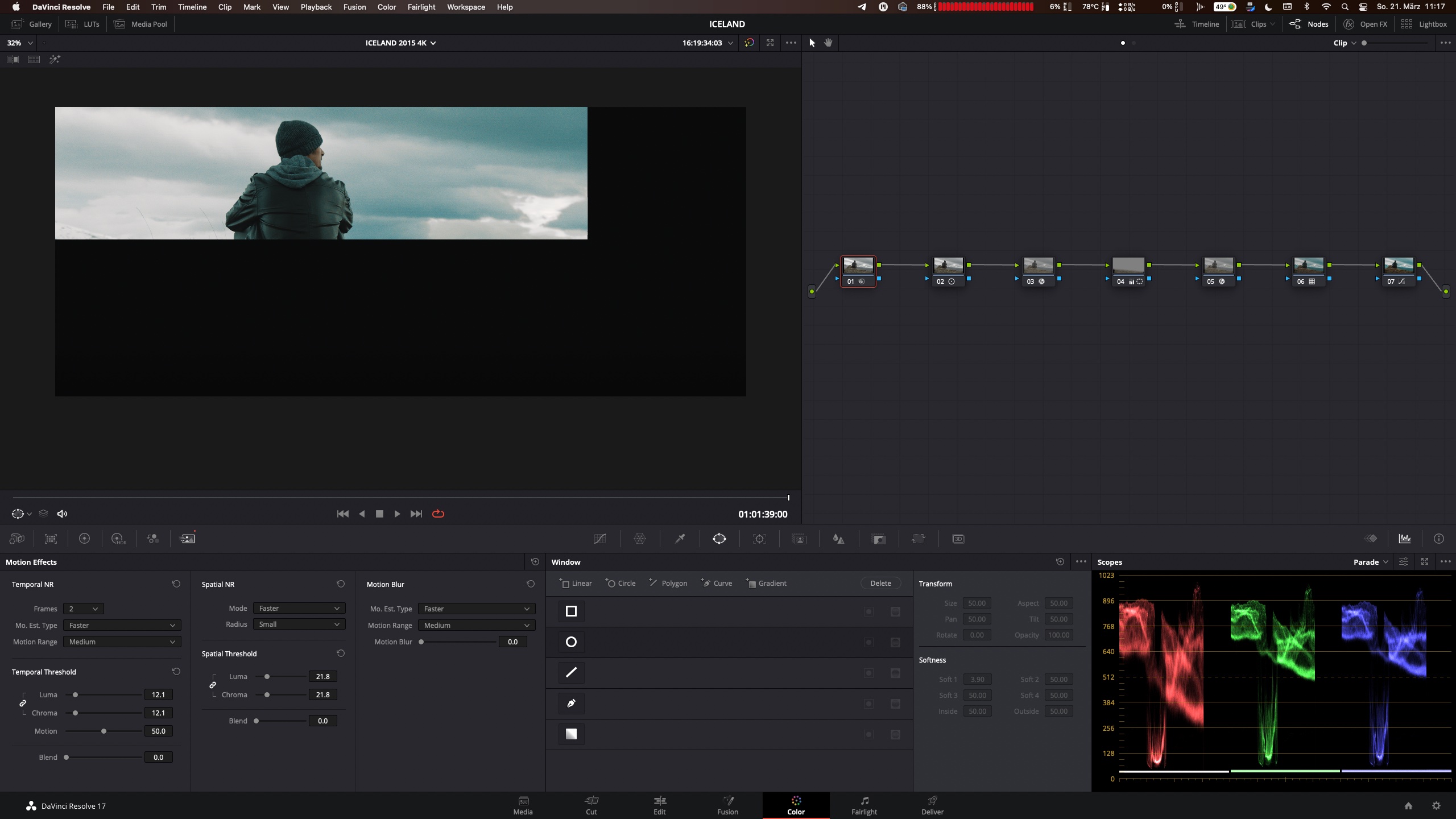Select the Qualifier eyedropper palette
The height and width of the screenshot is (819, 1456).
point(680,539)
